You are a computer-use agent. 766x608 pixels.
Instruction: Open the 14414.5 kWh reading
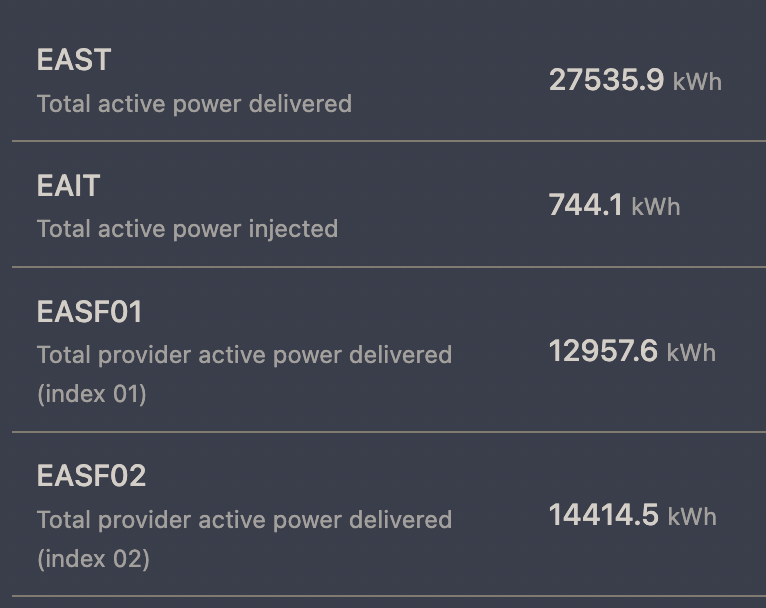pyautogui.click(x=633, y=515)
